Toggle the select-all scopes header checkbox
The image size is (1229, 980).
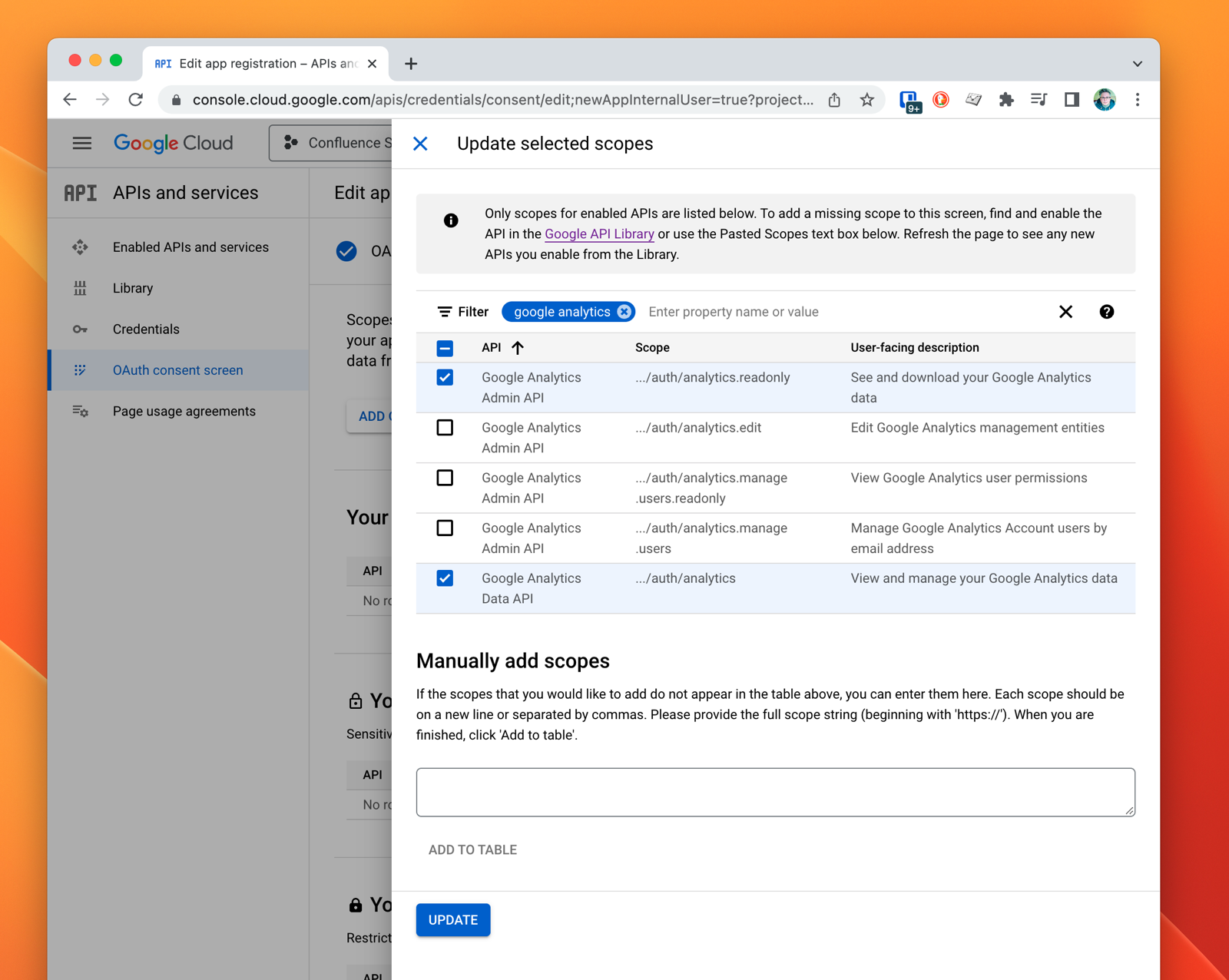point(445,348)
